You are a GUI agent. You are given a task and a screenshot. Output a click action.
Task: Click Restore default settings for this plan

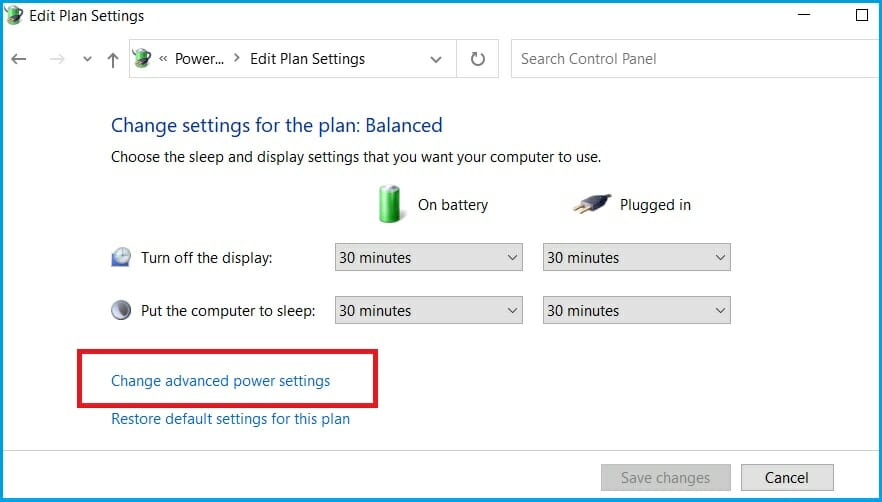[x=230, y=419]
